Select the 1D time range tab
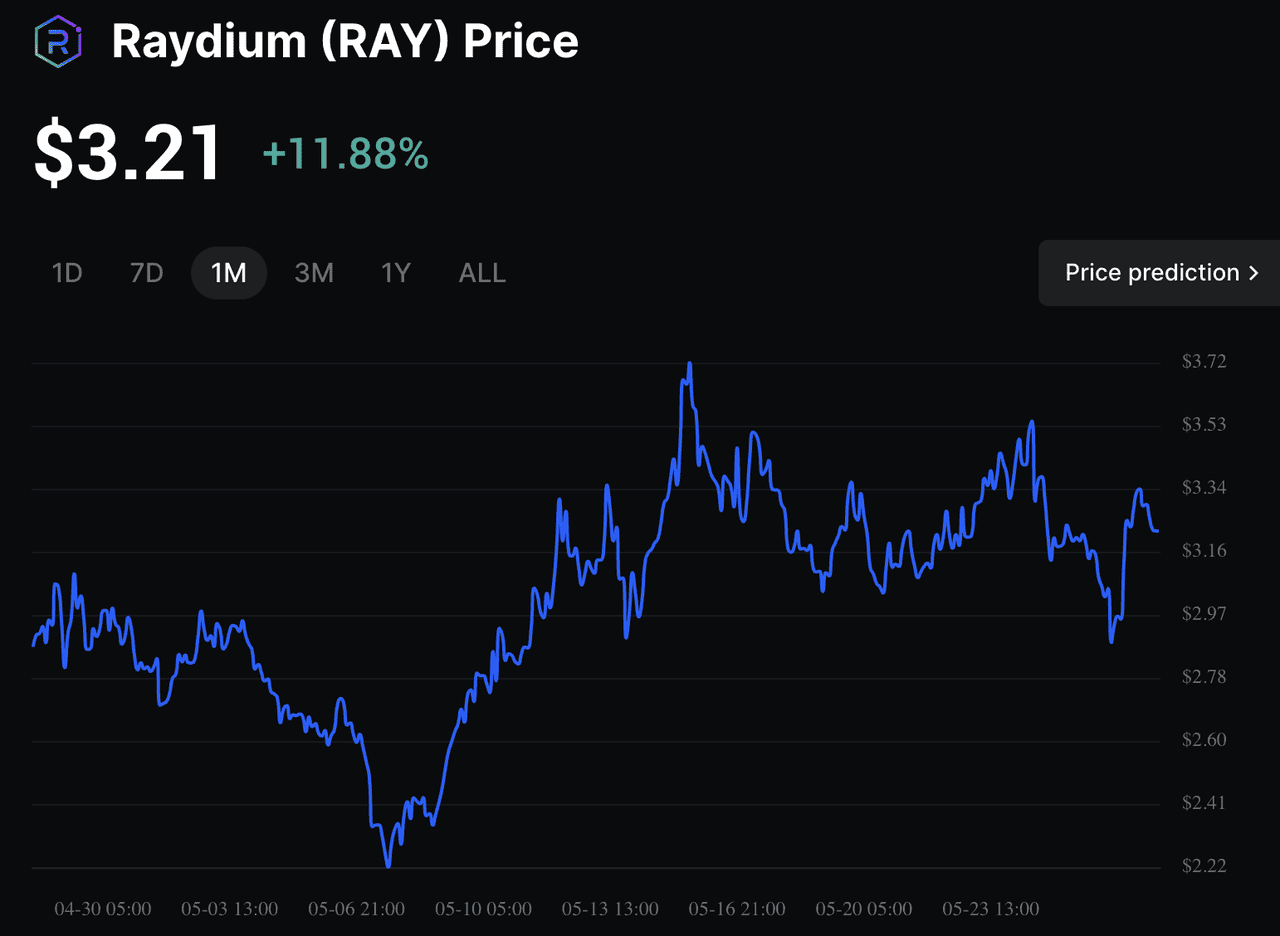Viewport: 1280px width, 936px height. (66, 273)
